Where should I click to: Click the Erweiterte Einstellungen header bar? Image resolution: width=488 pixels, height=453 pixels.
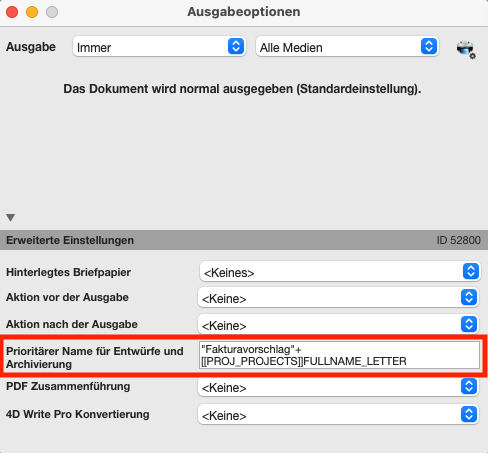[244, 240]
